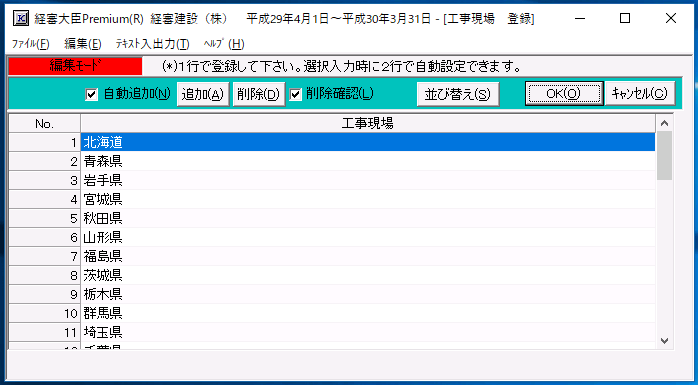Open the ファイル(F) menu

(x=30, y=44)
